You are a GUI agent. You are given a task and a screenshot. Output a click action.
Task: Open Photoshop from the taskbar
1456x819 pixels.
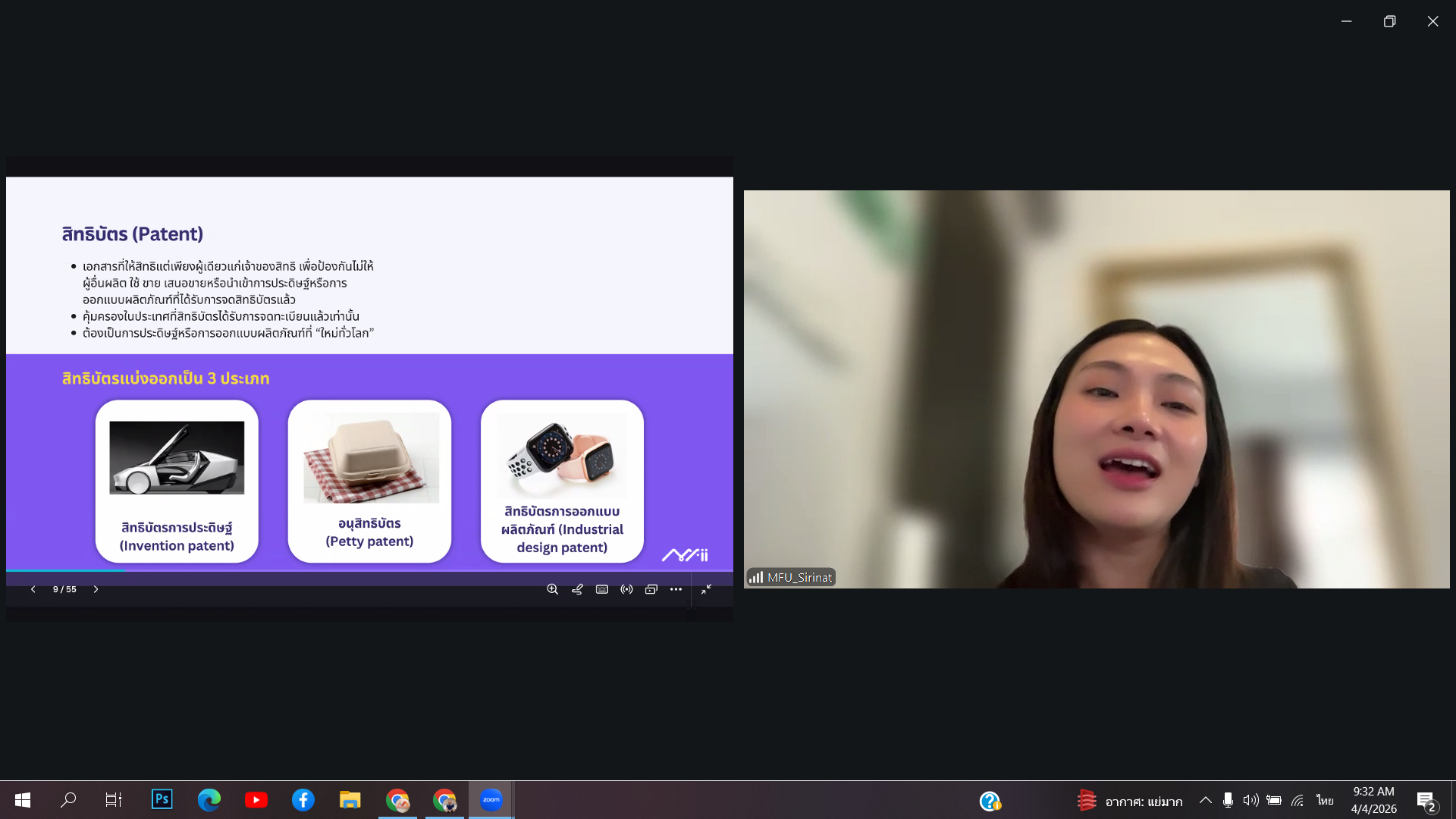point(162,799)
